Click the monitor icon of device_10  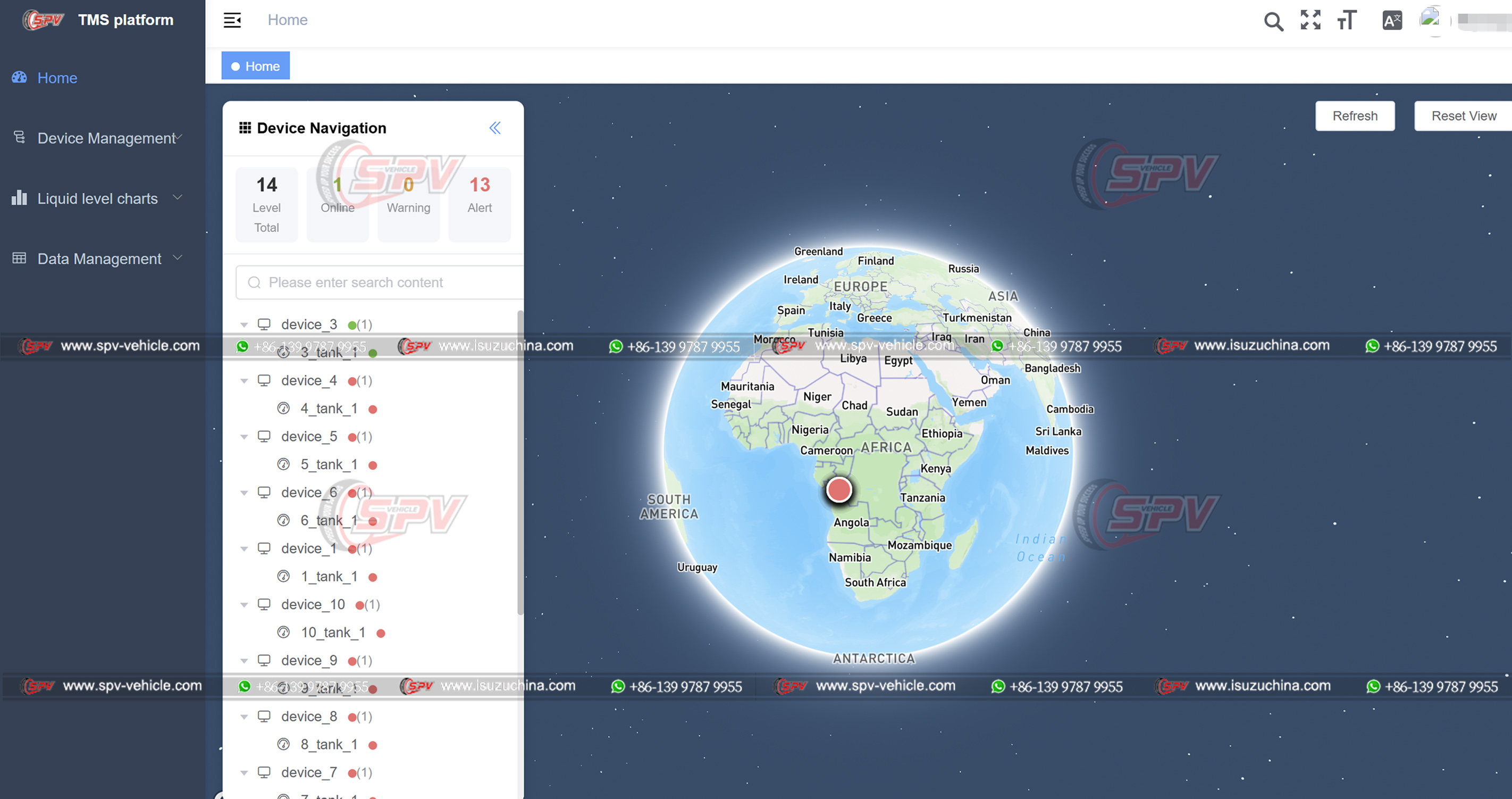click(264, 604)
